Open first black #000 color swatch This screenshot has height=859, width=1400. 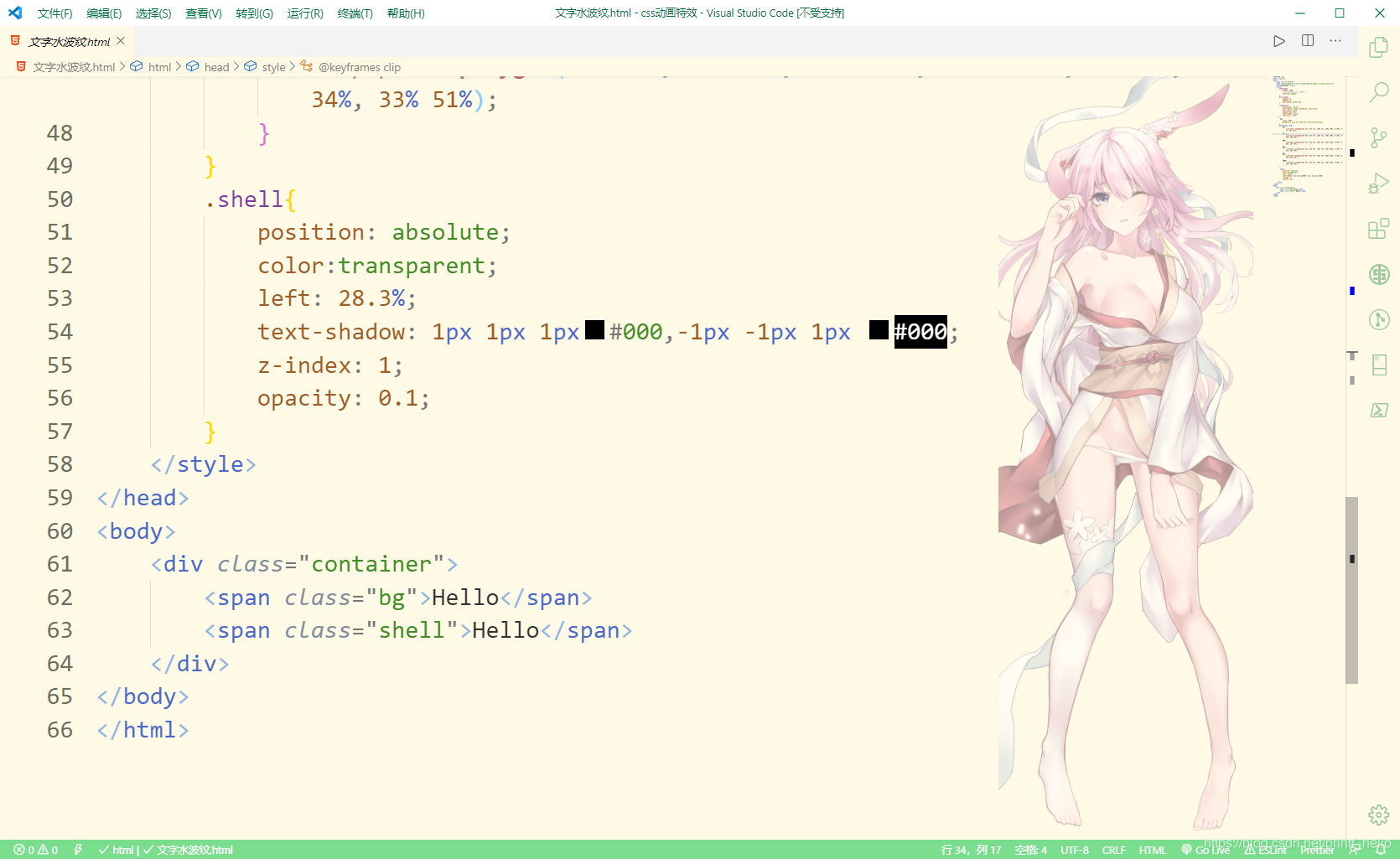594,330
